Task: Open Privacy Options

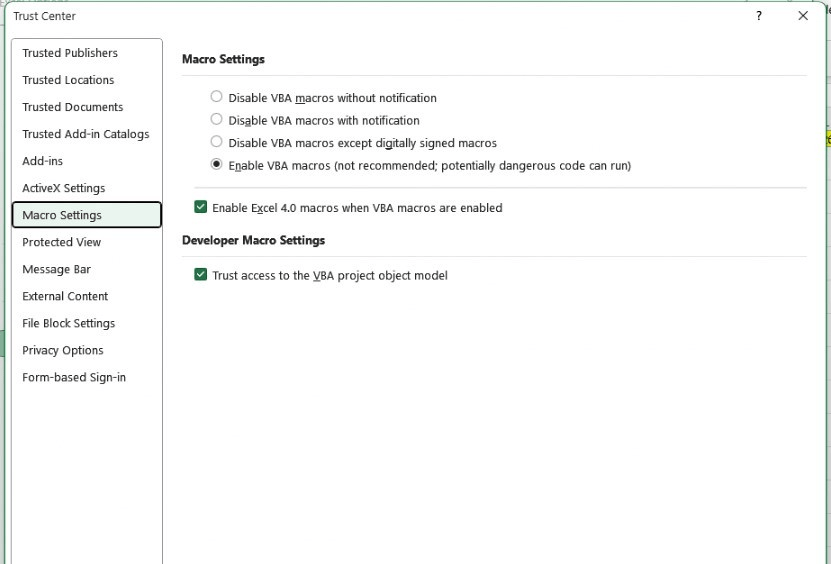Action: tap(87, 350)
